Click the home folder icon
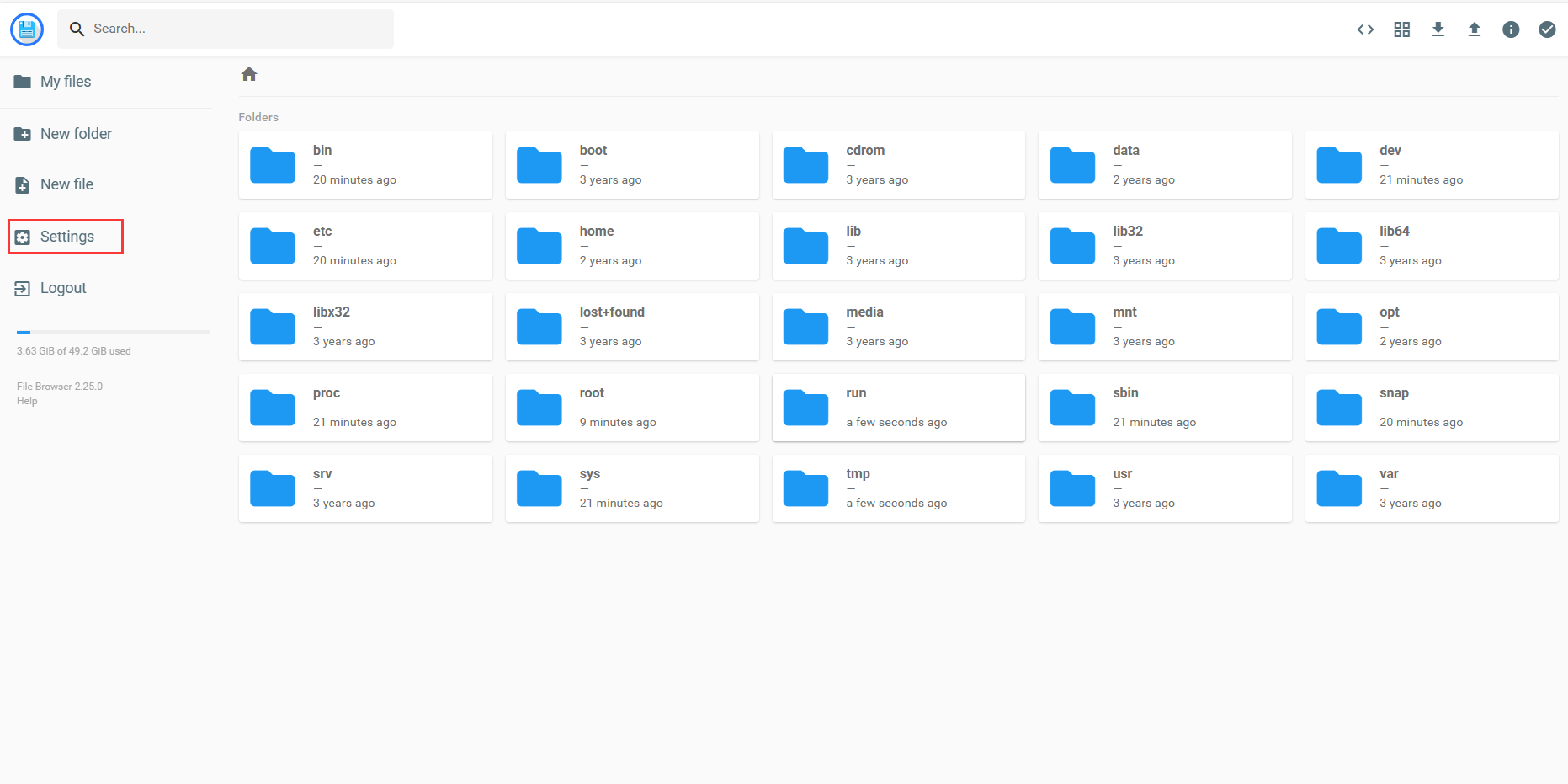This screenshot has width=1568, height=784. tap(539, 246)
